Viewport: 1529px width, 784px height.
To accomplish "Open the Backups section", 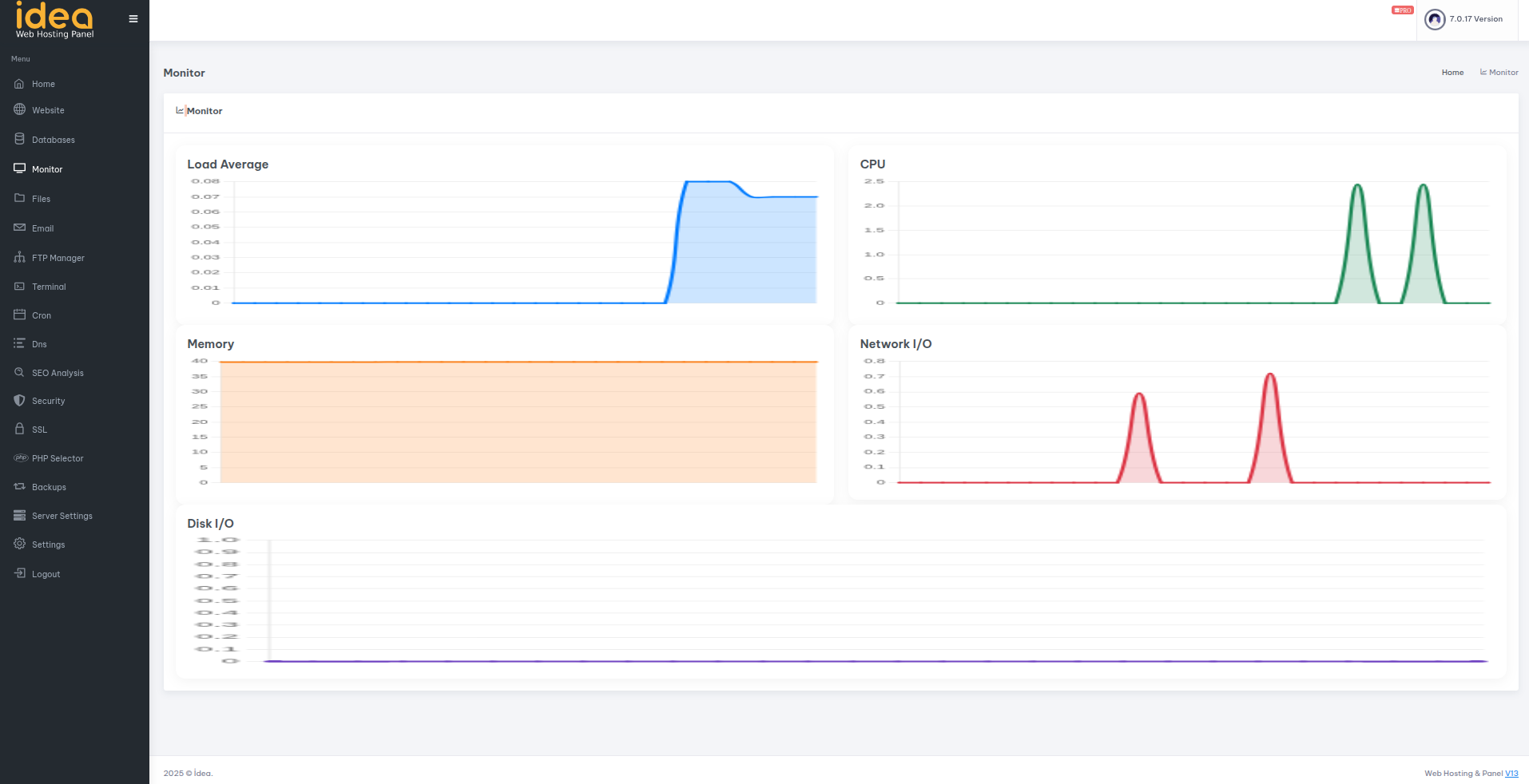I will (48, 486).
